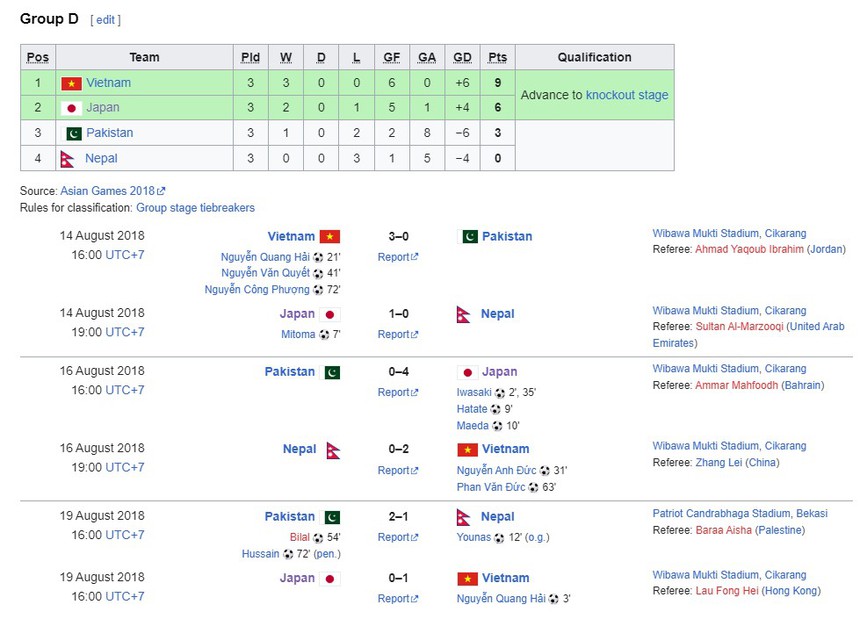
Task: Open Report link for Japan 0–1 Vietnam
Action: (x=397, y=598)
